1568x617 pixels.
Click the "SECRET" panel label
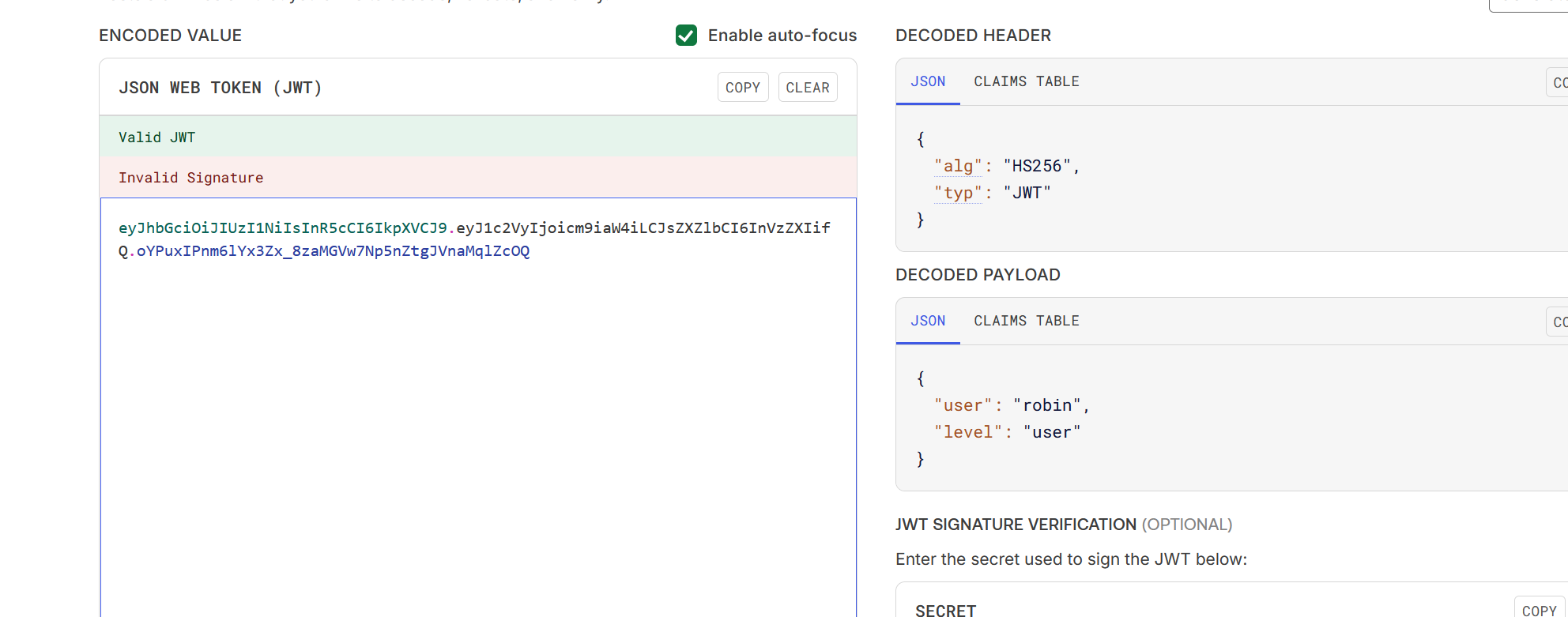click(945, 610)
